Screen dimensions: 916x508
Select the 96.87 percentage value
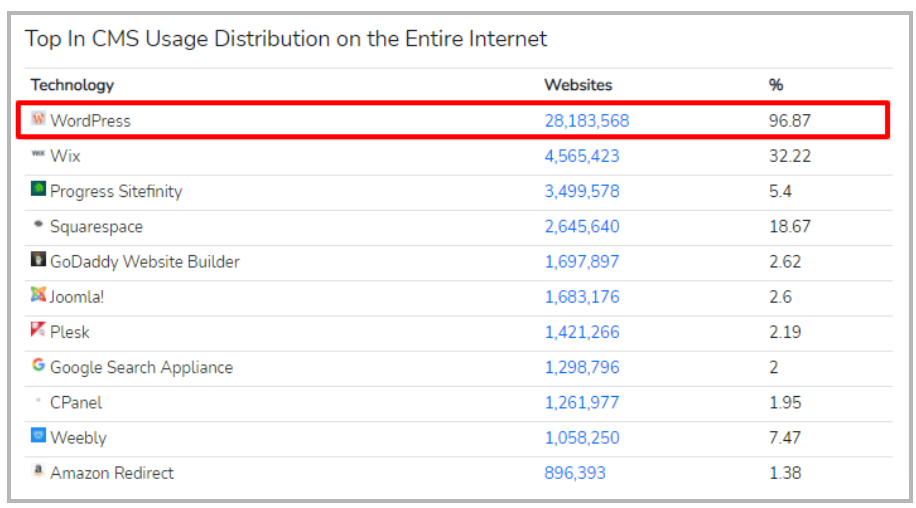click(x=790, y=121)
